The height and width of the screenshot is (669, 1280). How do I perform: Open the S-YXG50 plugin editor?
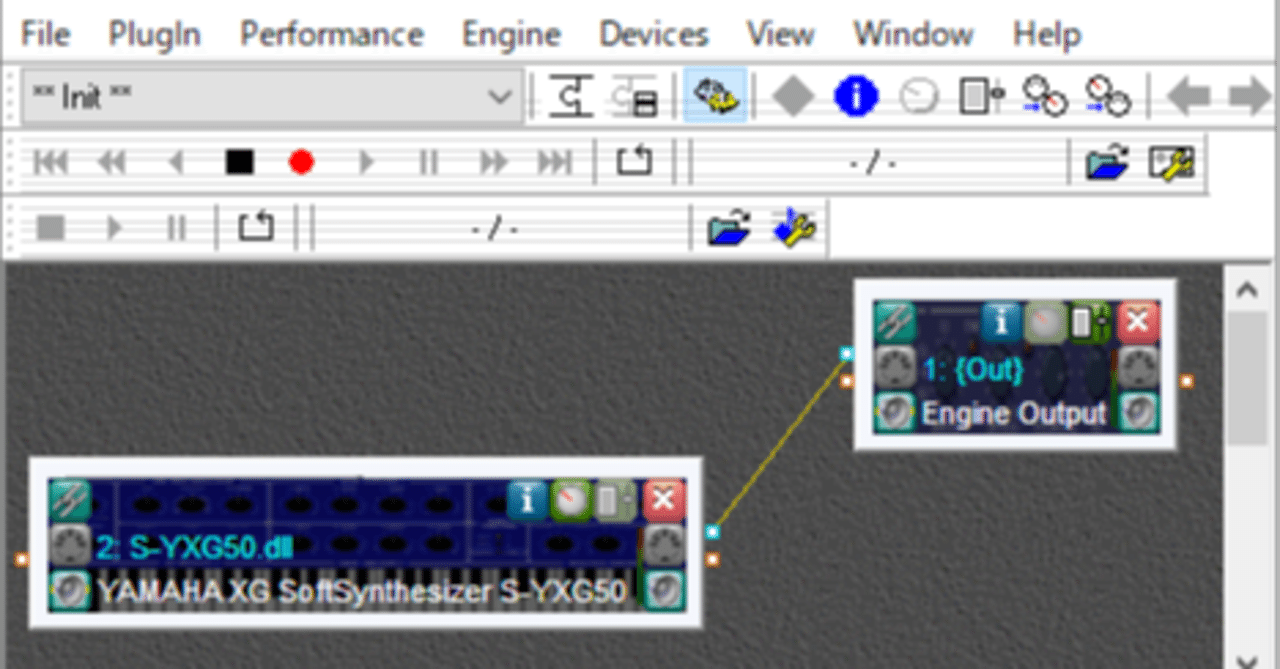pos(68,500)
